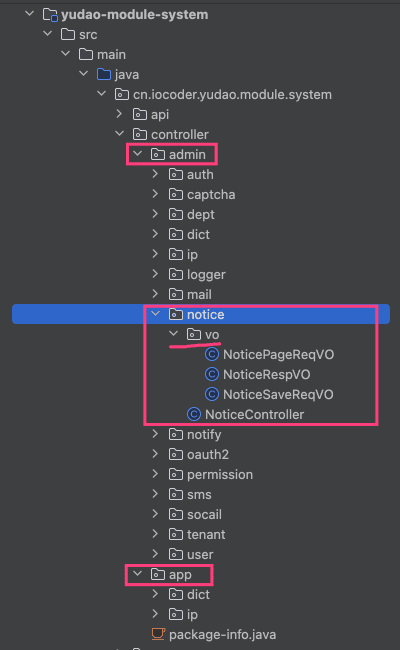Click the NoticeController class icon

(194, 414)
